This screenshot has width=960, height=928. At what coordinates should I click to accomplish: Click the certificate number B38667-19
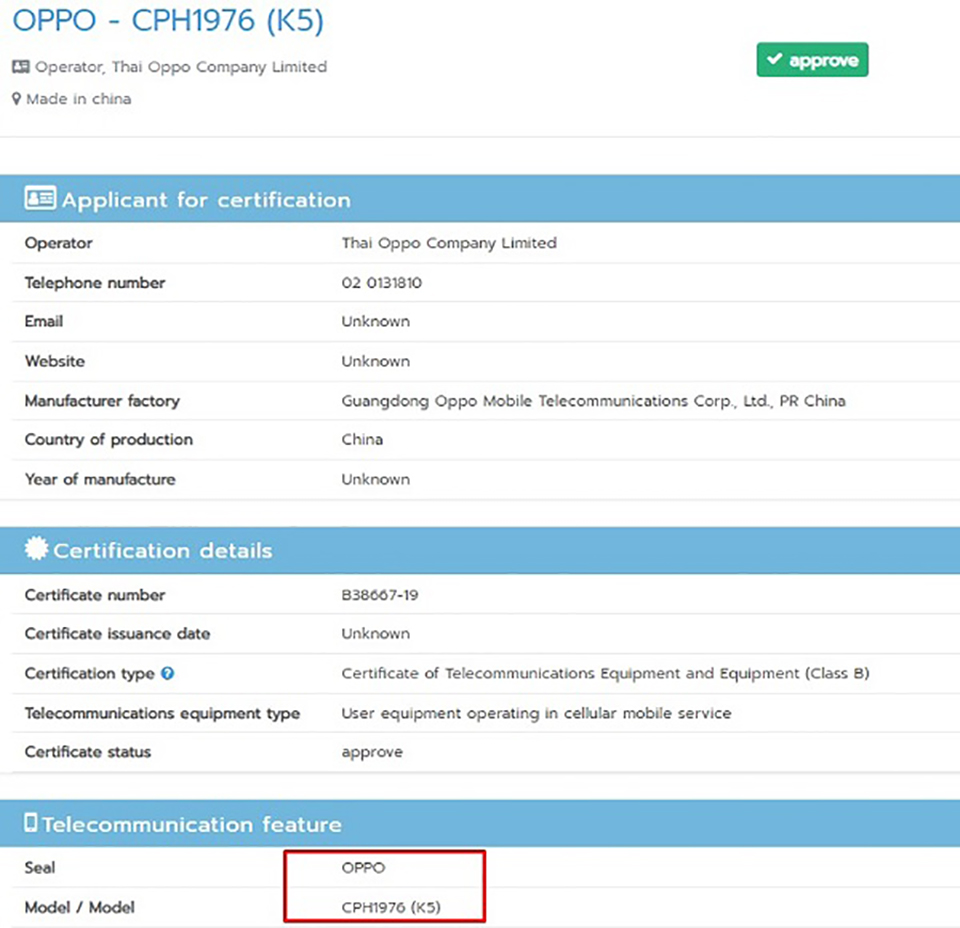380,595
